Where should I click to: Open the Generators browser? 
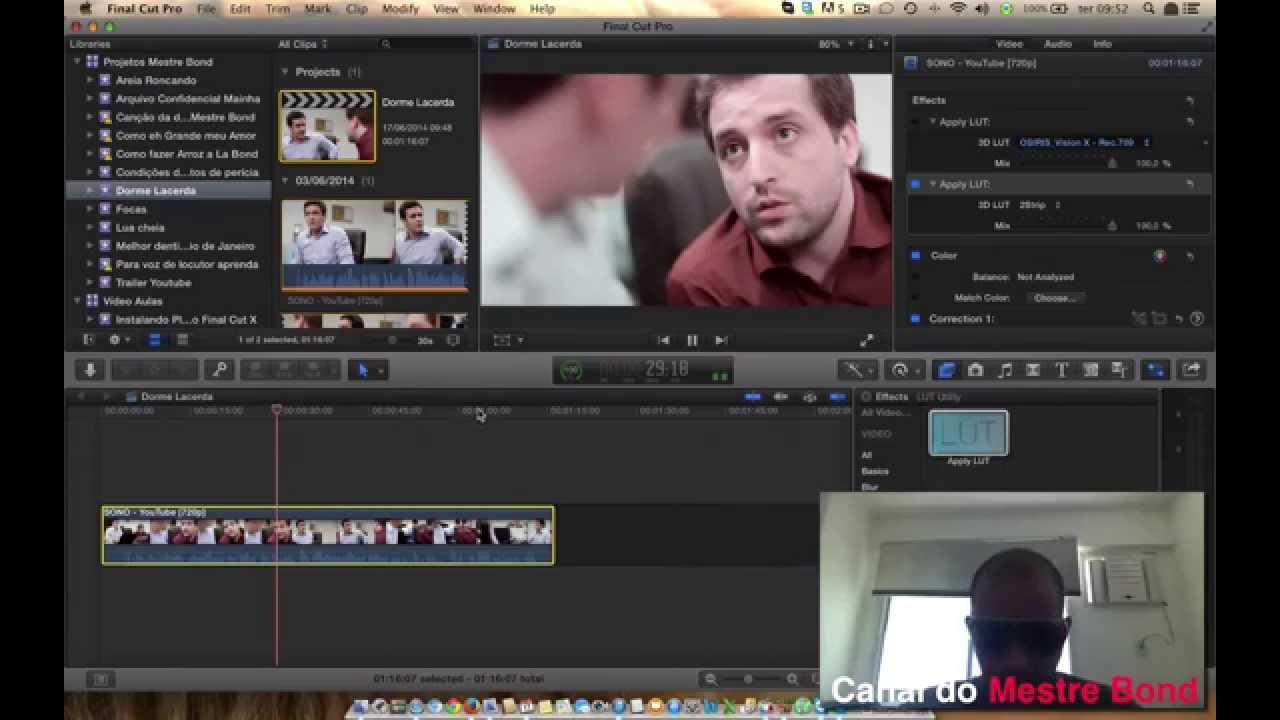(x=1091, y=370)
